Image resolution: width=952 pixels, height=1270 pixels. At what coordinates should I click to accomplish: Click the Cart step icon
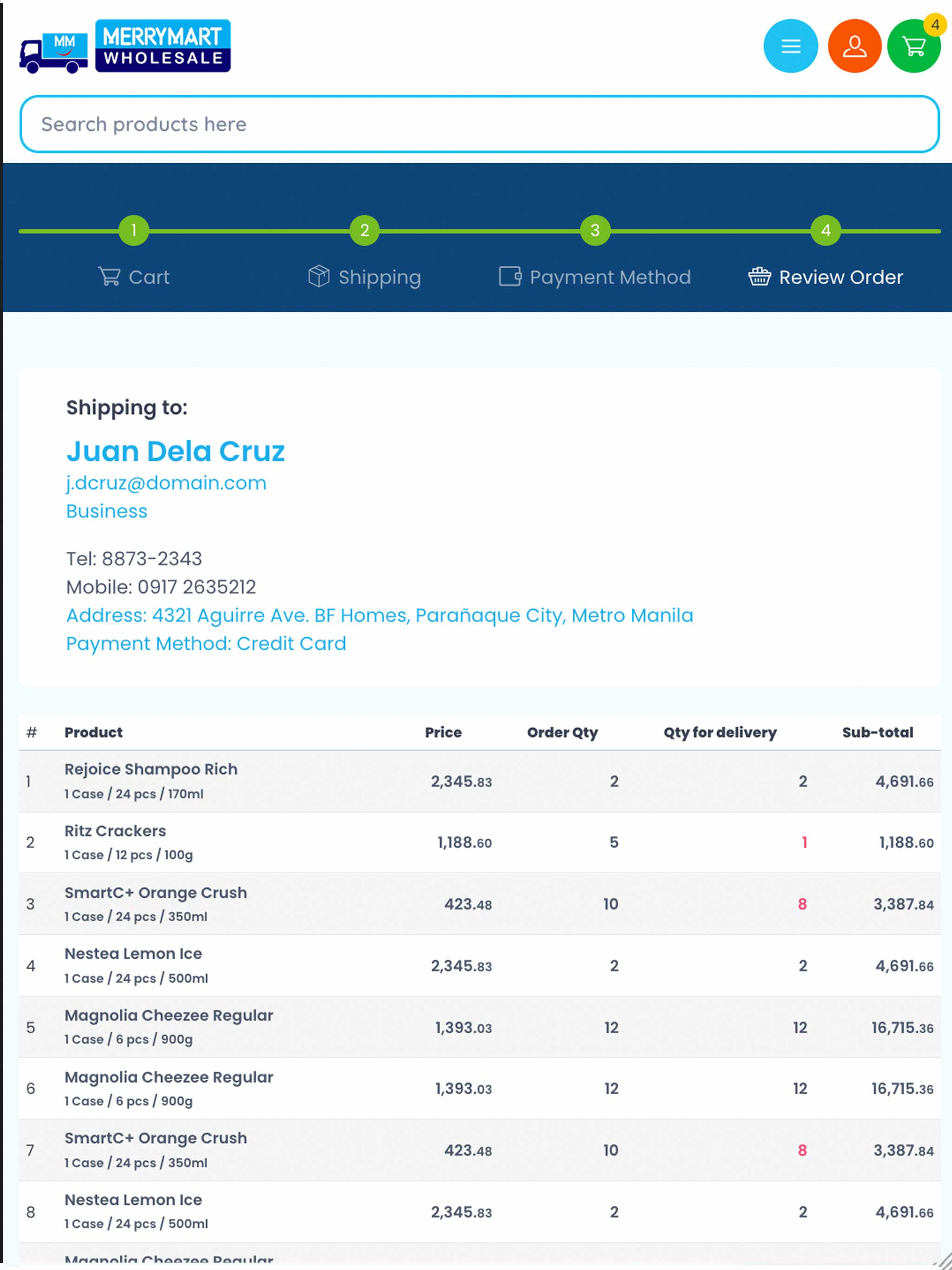coord(109,277)
